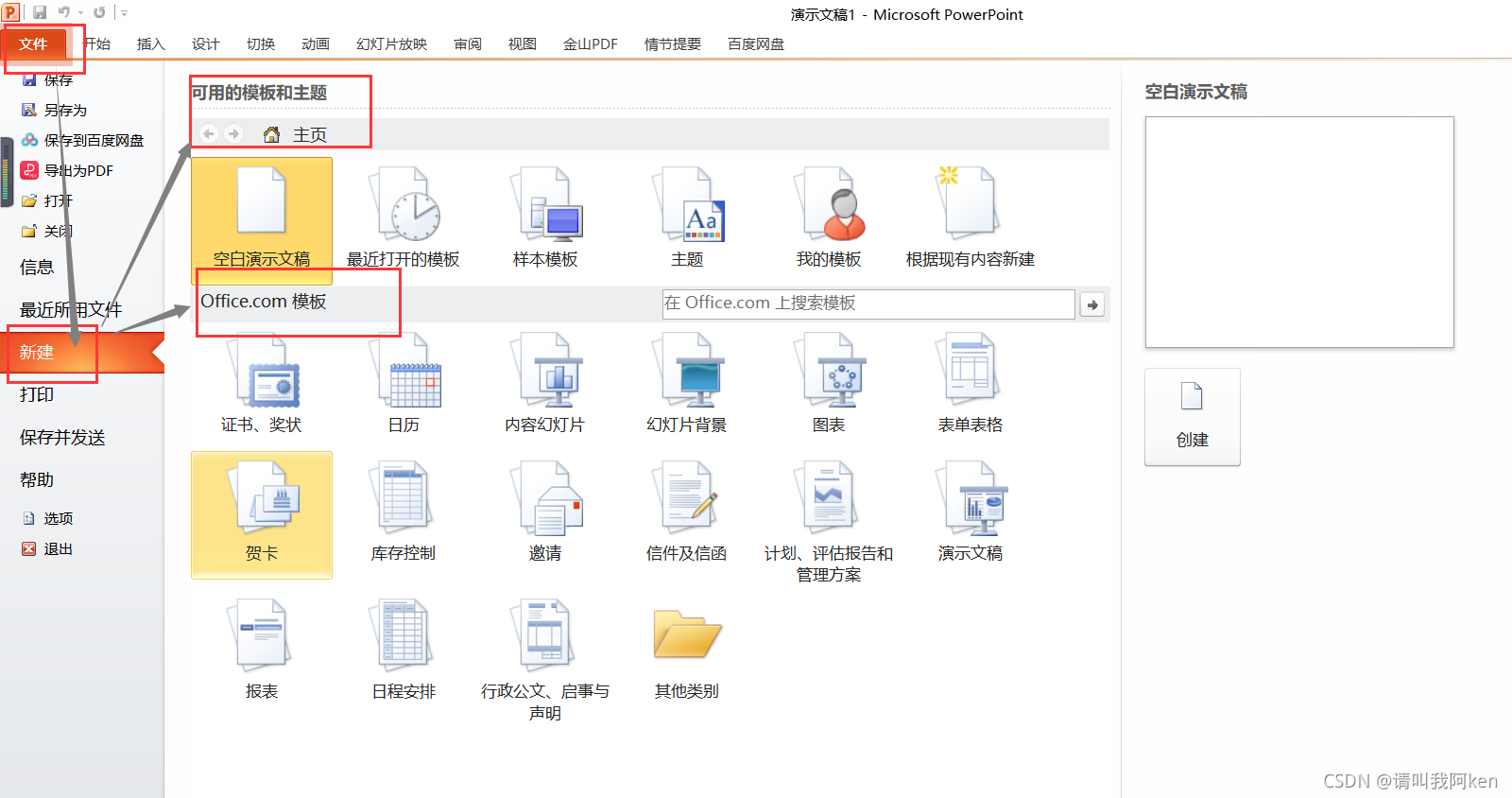Open the Reports (报表) template category

(x=262, y=650)
